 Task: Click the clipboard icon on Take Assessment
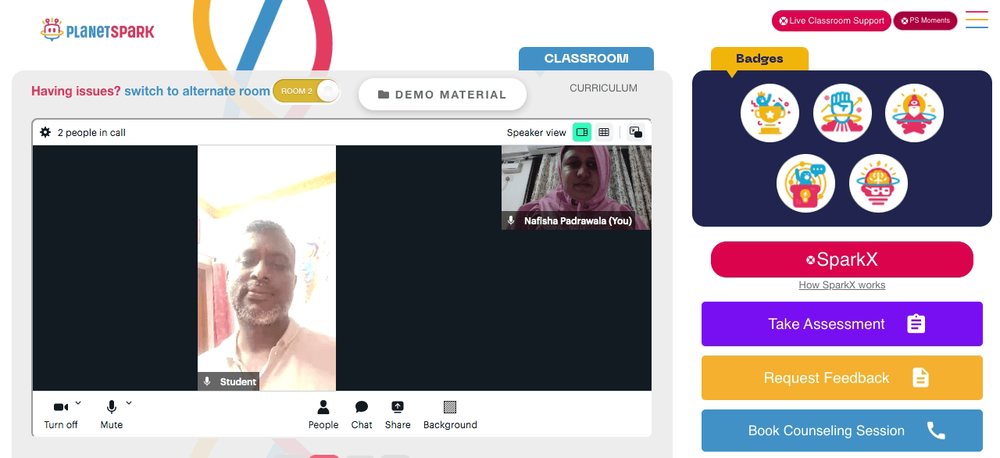[916, 324]
